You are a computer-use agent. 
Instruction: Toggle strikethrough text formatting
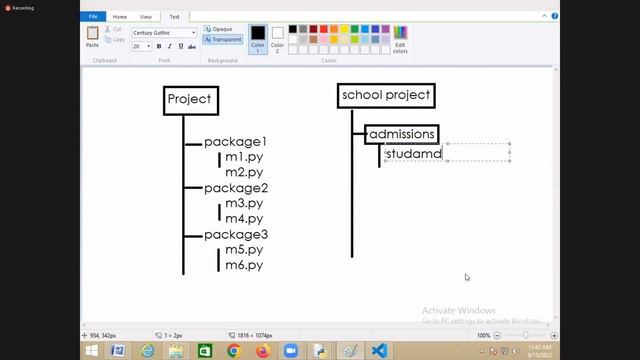[192, 47]
